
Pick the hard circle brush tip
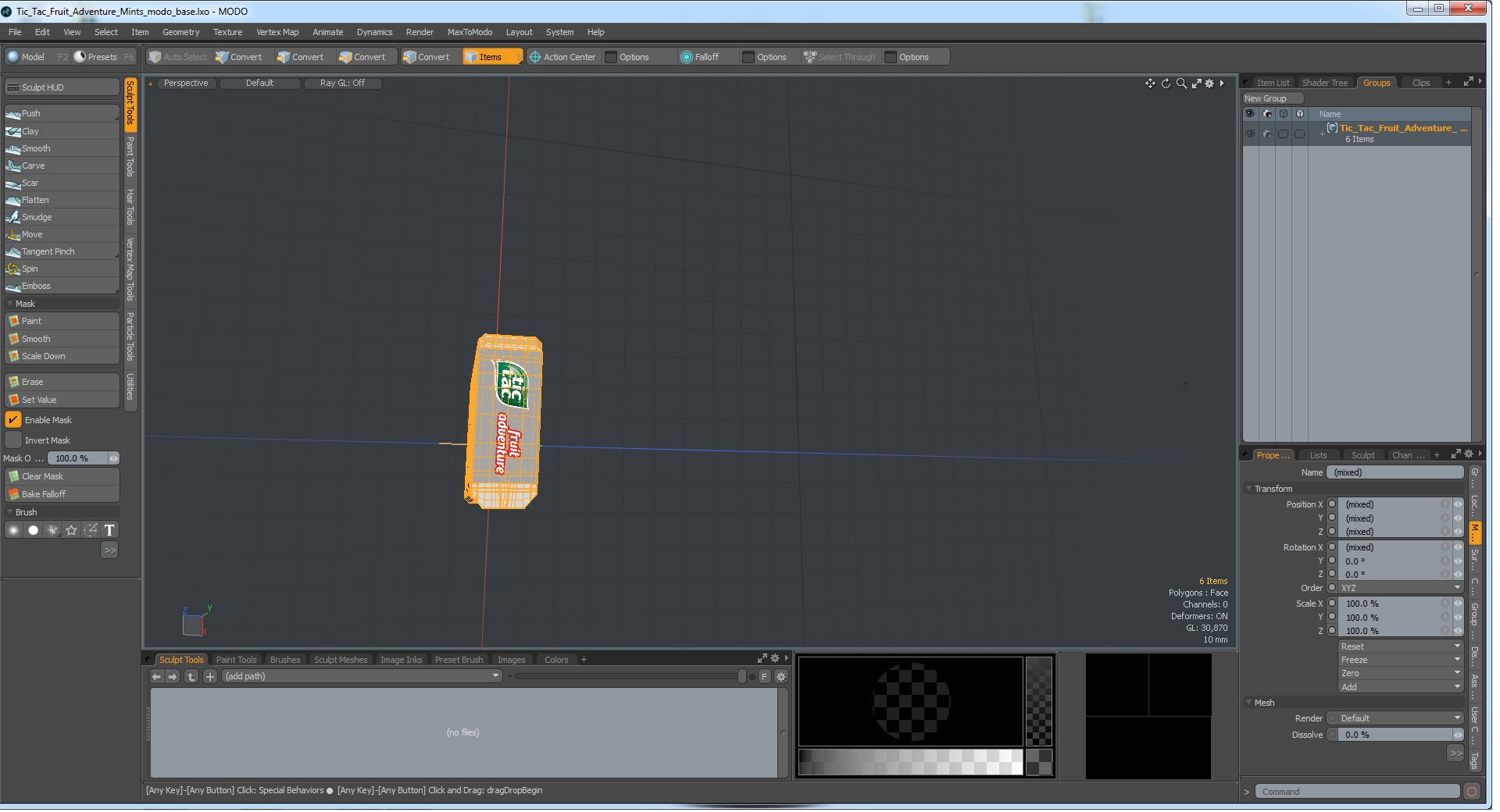point(33,531)
